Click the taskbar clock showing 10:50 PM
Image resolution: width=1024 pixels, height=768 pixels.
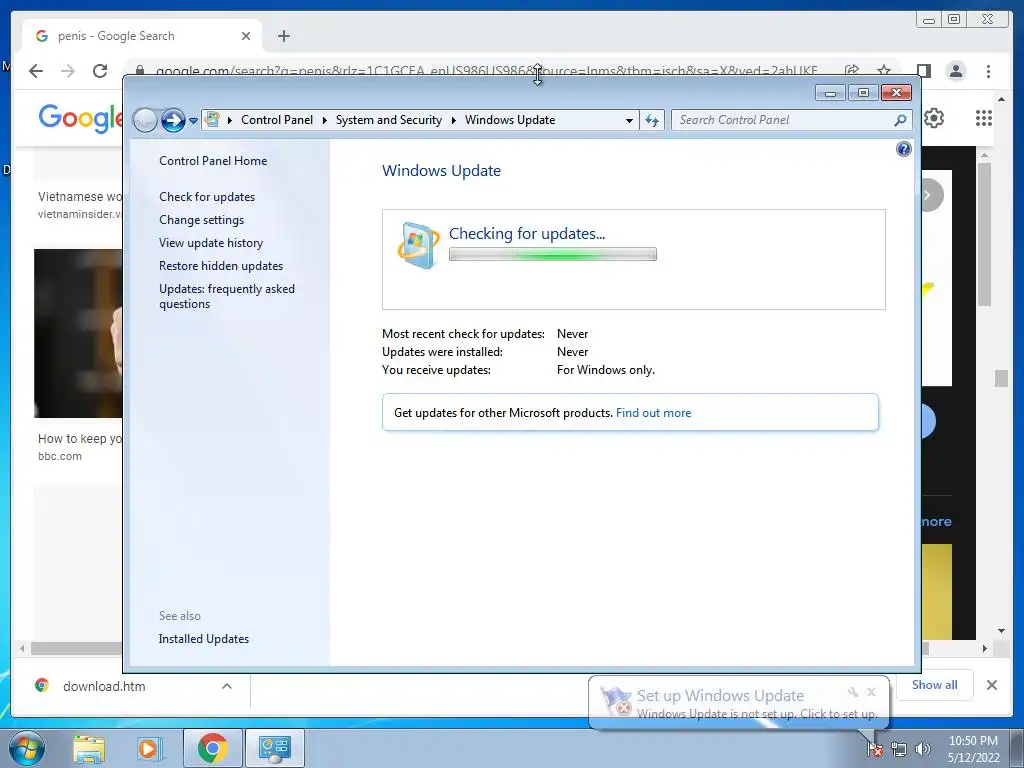click(973, 749)
